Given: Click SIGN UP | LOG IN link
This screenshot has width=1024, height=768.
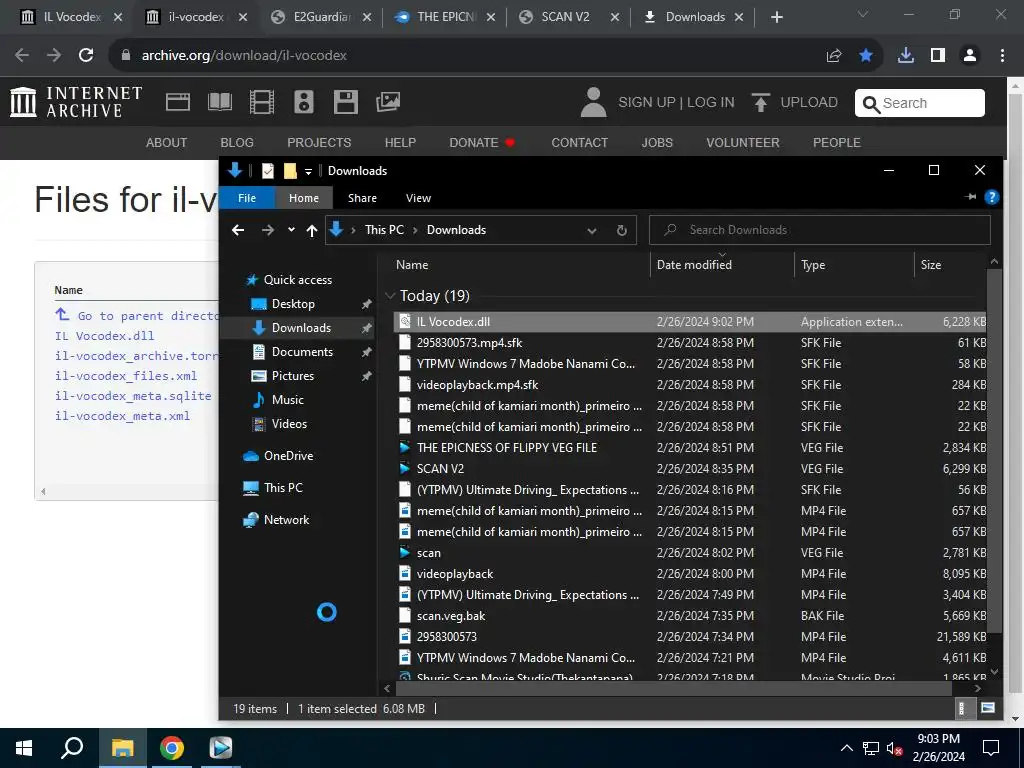Looking at the screenshot, I should 676,103.
